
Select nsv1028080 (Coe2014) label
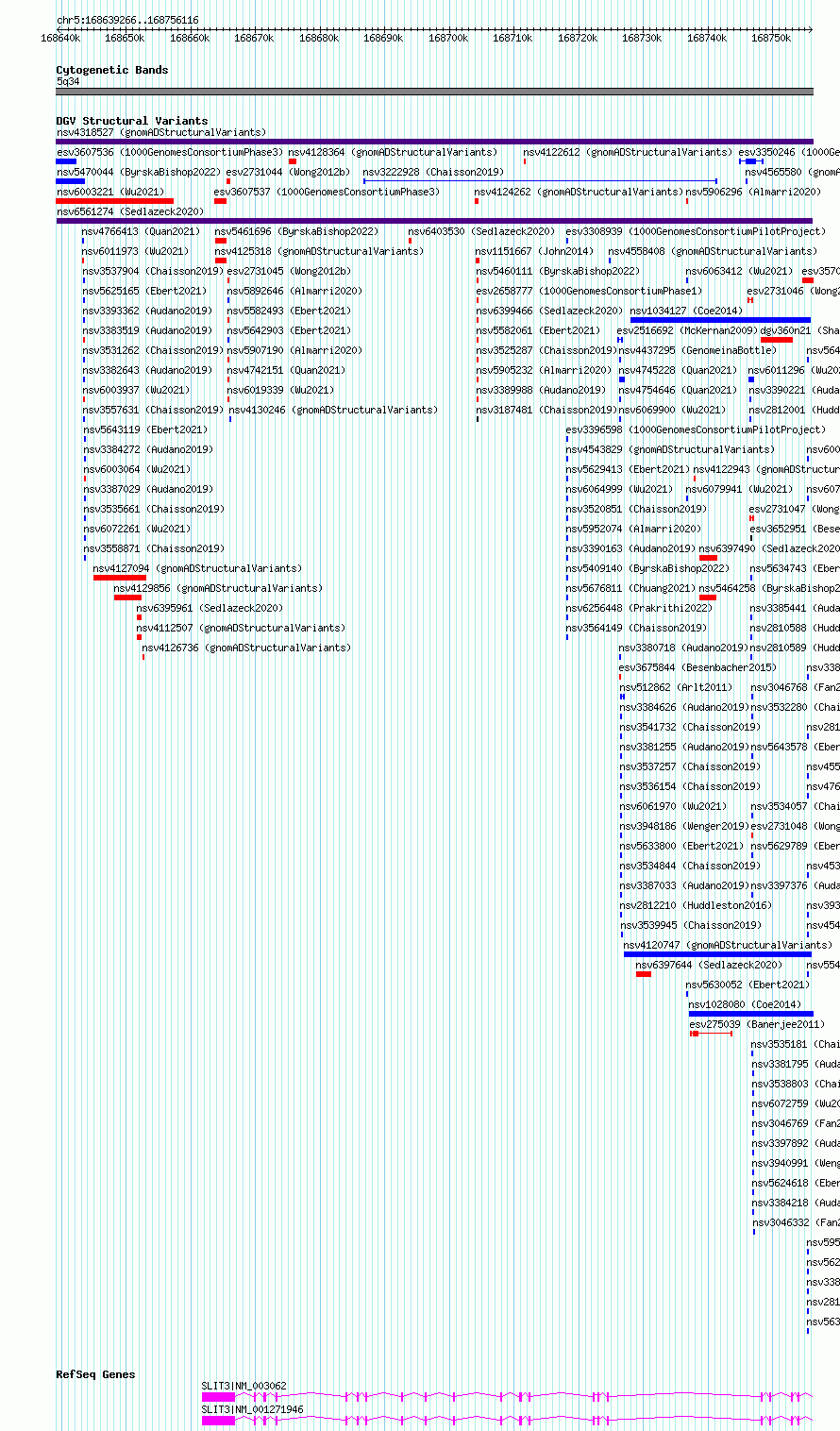click(746, 1004)
